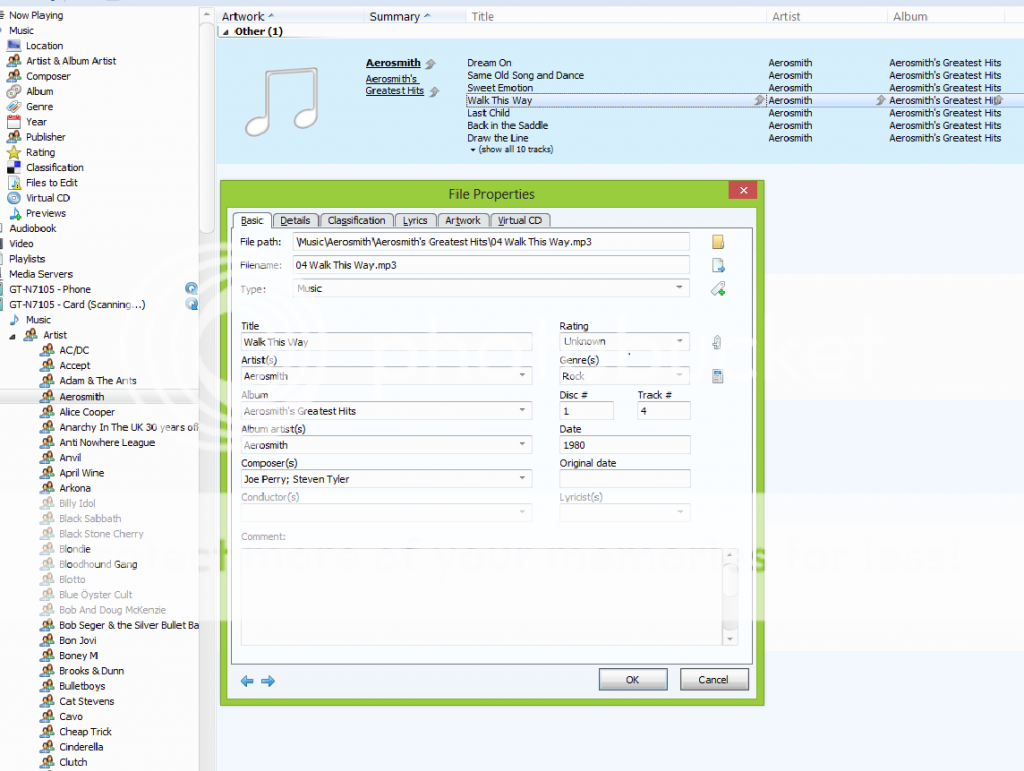Click into the Date field showing 1980
The image size is (1024, 771).
[x=624, y=445]
